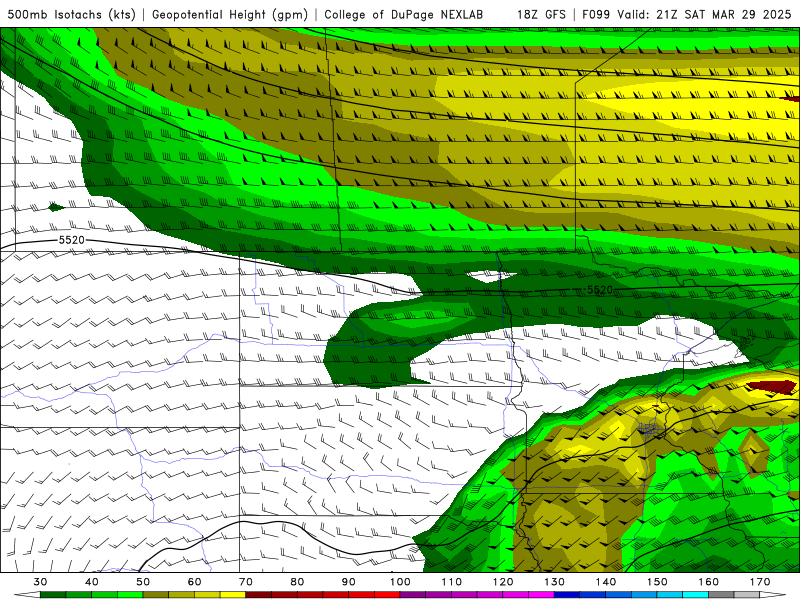The width and height of the screenshot is (800, 600).
Task: Click the legend value 130
Action: point(554,582)
